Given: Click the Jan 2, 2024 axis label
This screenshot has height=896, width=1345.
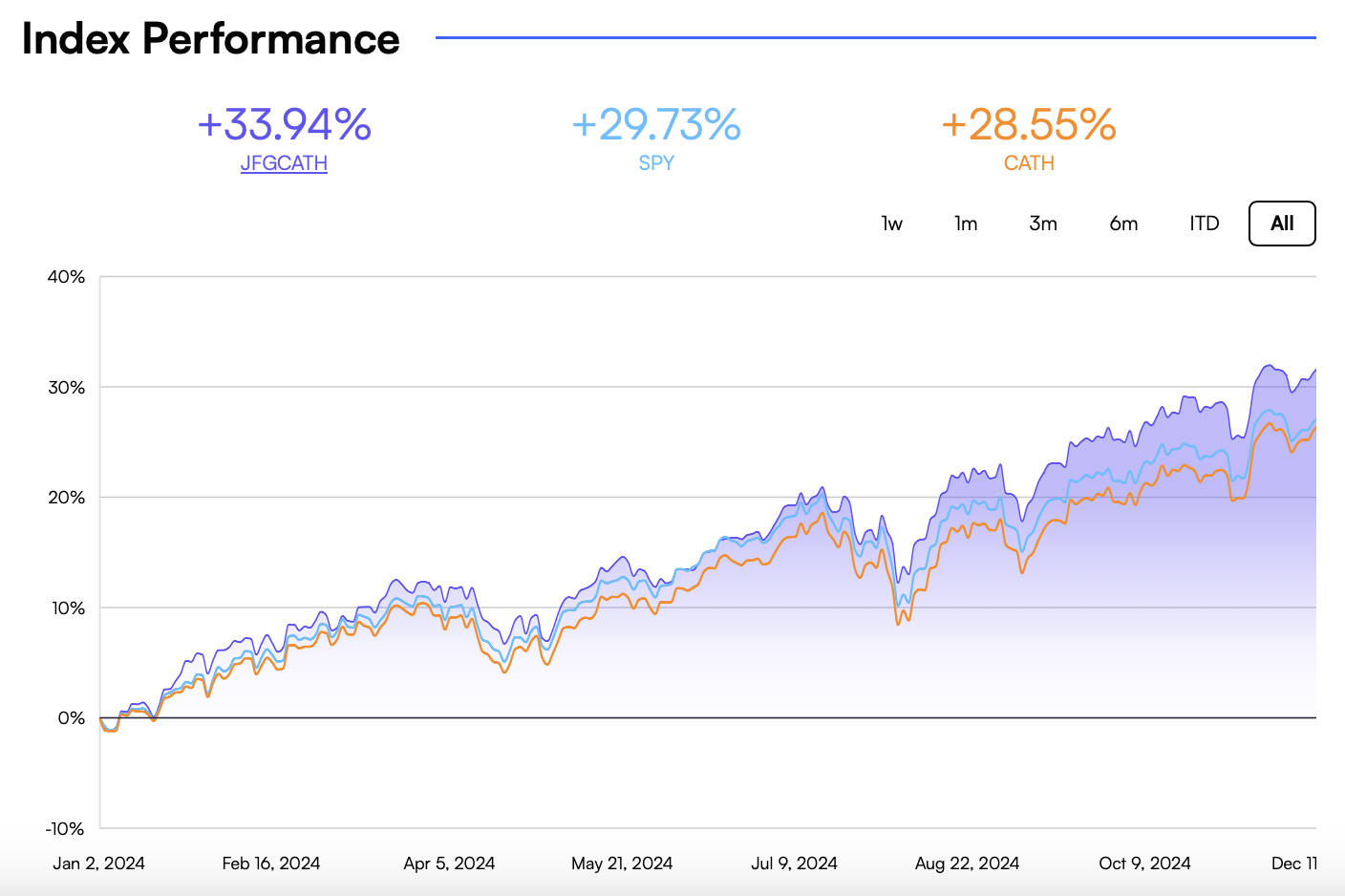Looking at the screenshot, I should click(98, 863).
